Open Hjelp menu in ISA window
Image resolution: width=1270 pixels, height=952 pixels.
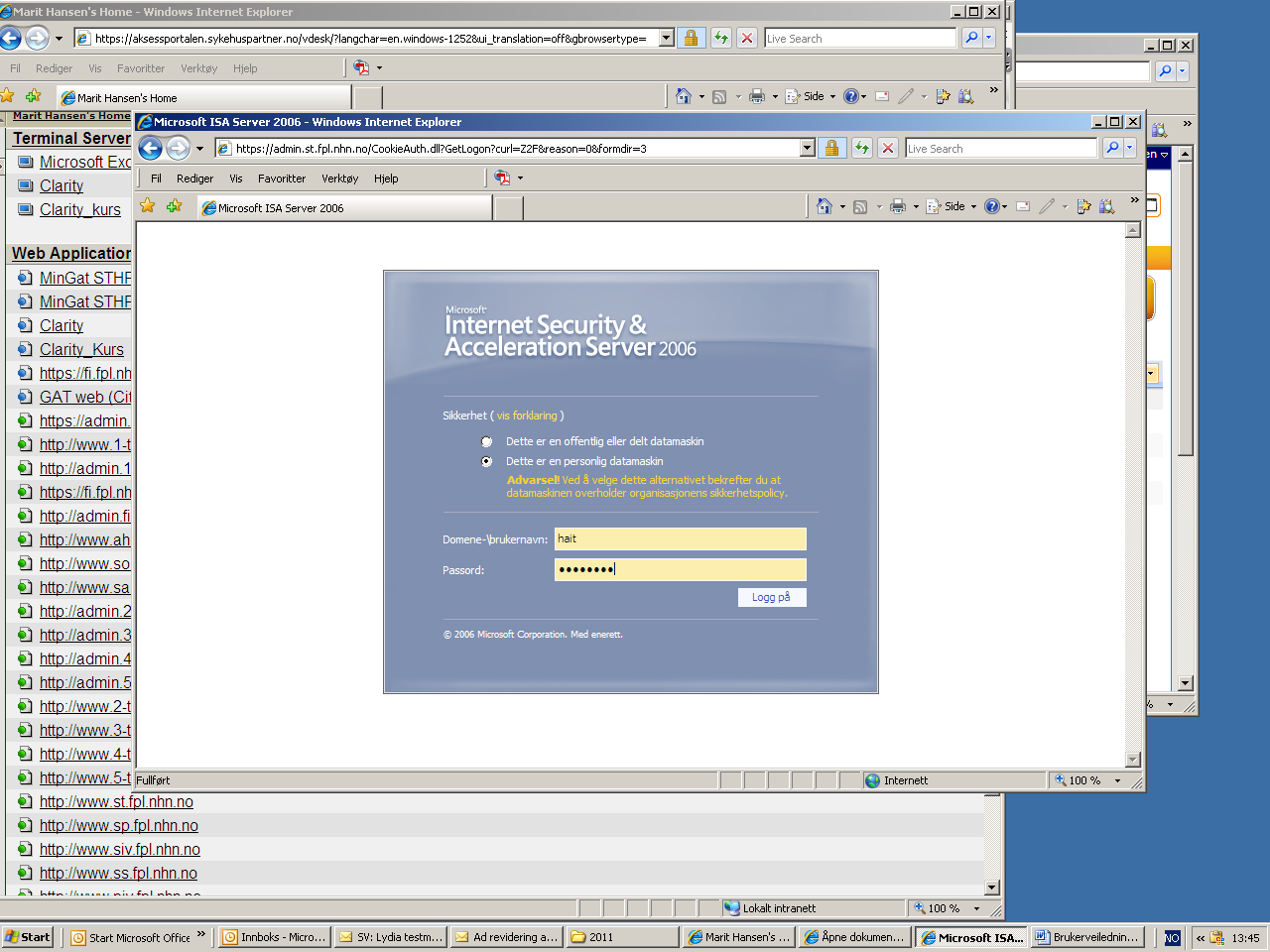[386, 178]
